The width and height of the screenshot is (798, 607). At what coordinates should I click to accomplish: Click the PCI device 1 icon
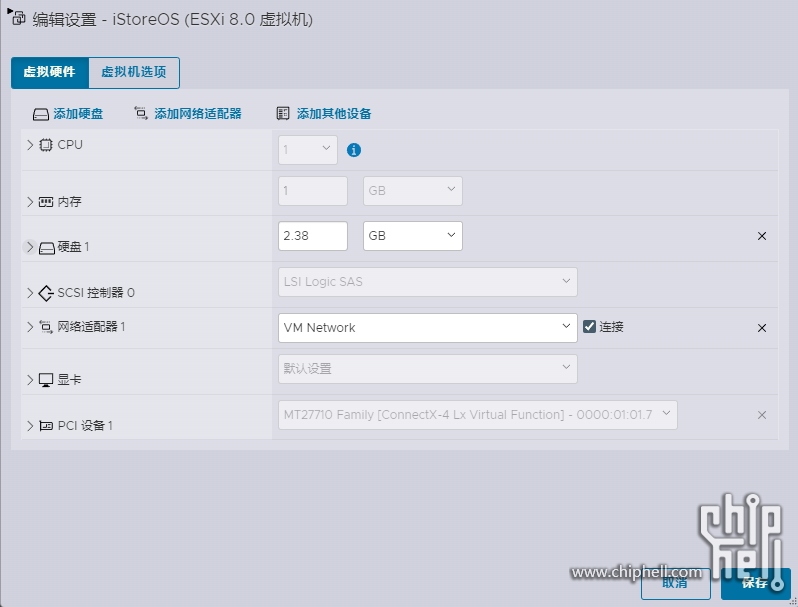46,426
